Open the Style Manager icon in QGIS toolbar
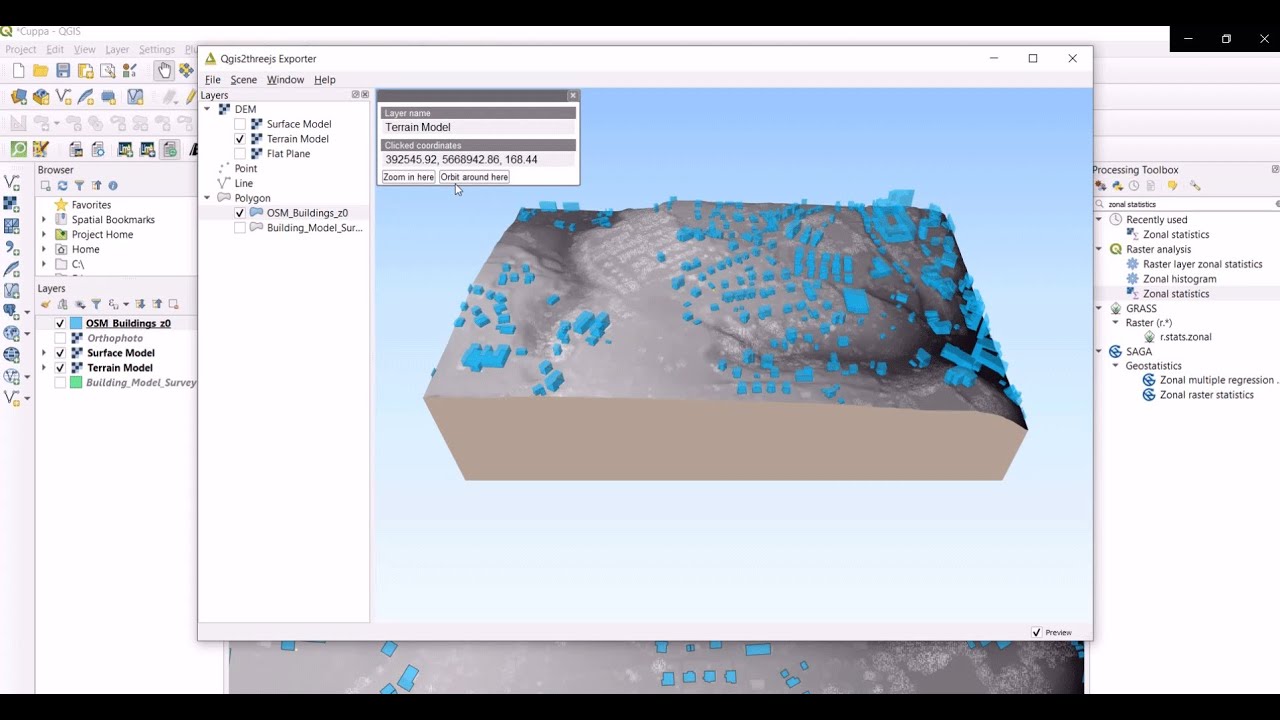This screenshot has width=1280, height=720. tap(129, 71)
